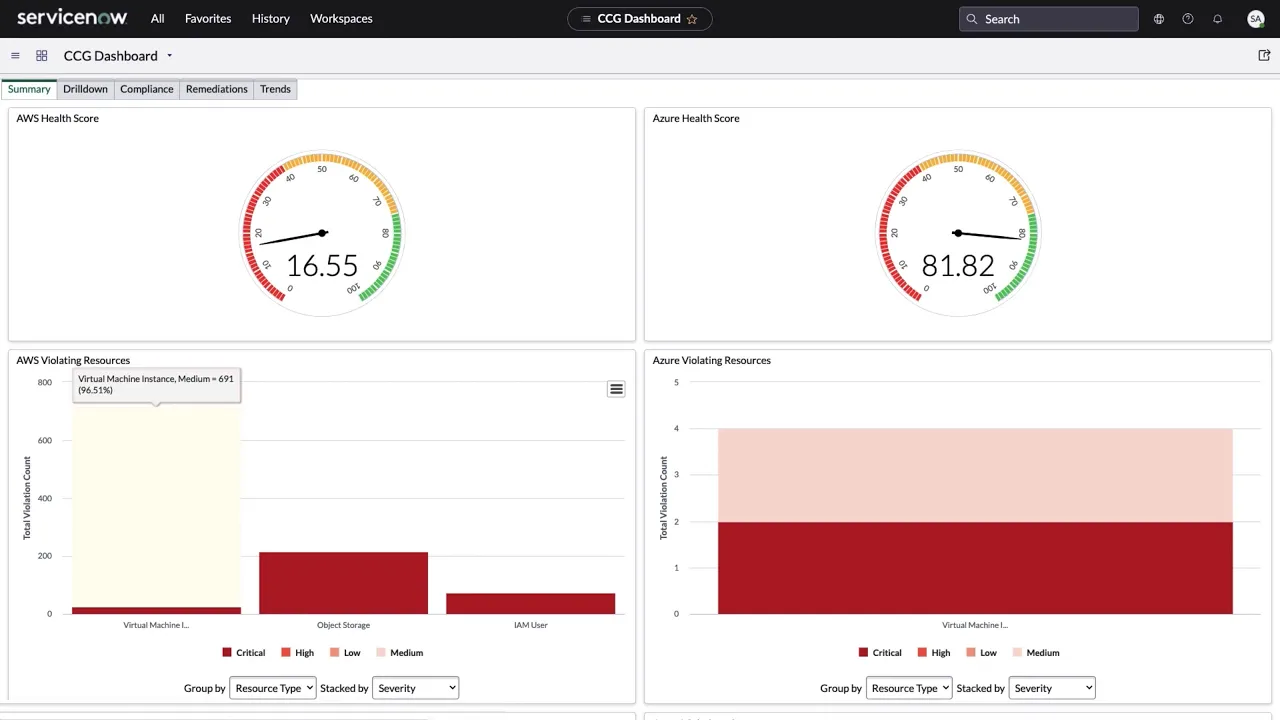
Task: Click the AWS Object Storage bar
Action: pyautogui.click(x=343, y=583)
